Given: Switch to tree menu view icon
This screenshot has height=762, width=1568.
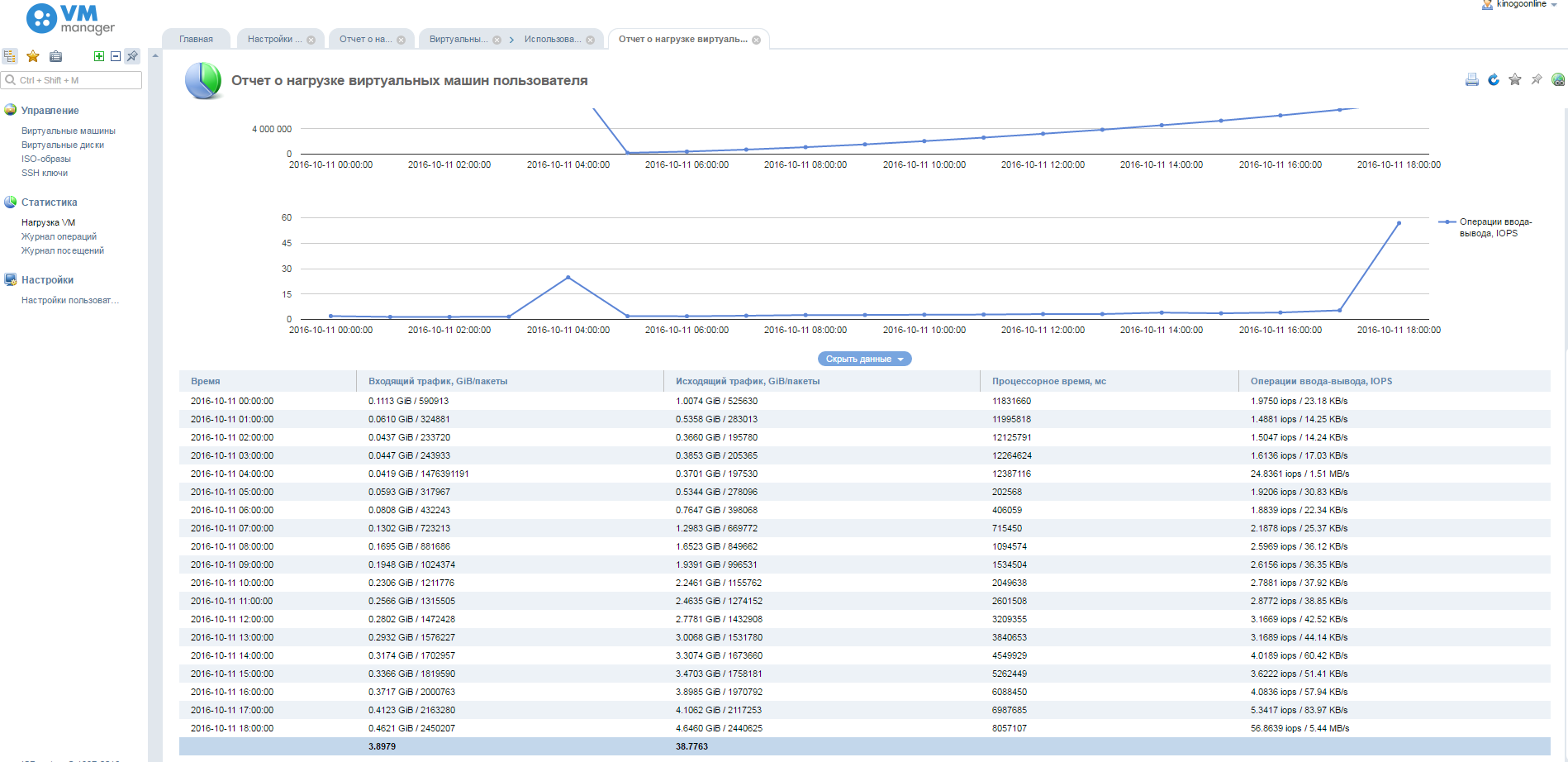Looking at the screenshot, I should tap(10, 56).
